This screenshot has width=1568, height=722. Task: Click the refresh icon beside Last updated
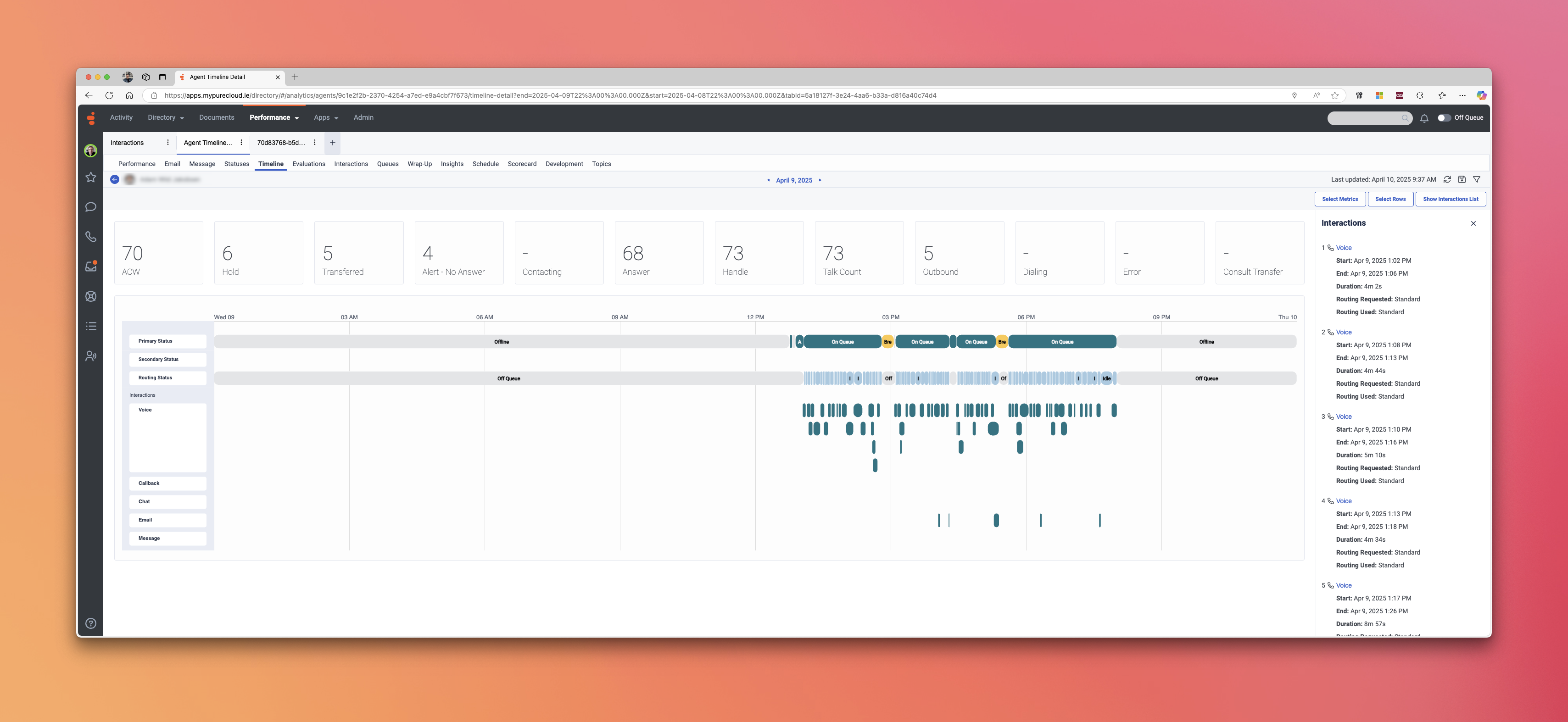click(x=1447, y=179)
